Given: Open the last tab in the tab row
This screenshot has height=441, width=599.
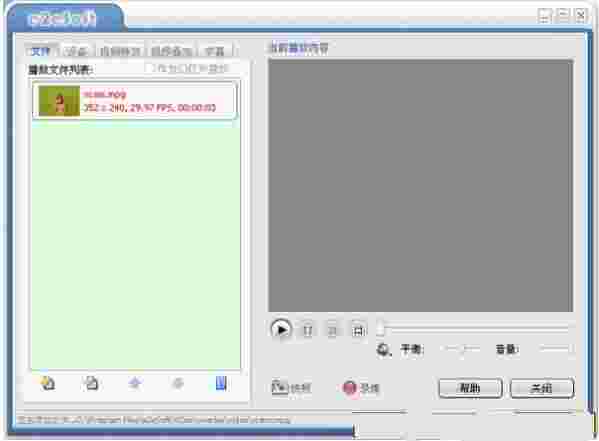Looking at the screenshot, I should (x=215, y=51).
